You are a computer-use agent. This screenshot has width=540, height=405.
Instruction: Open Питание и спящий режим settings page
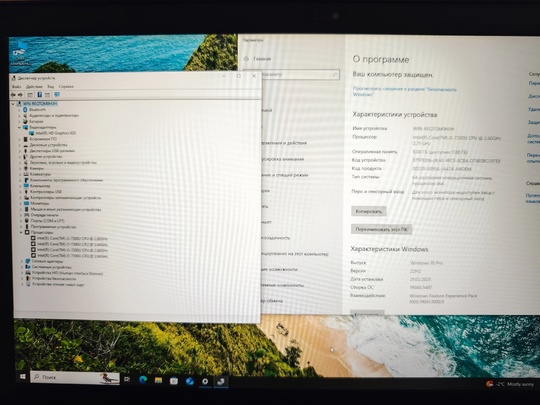pyautogui.click(x=285, y=175)
